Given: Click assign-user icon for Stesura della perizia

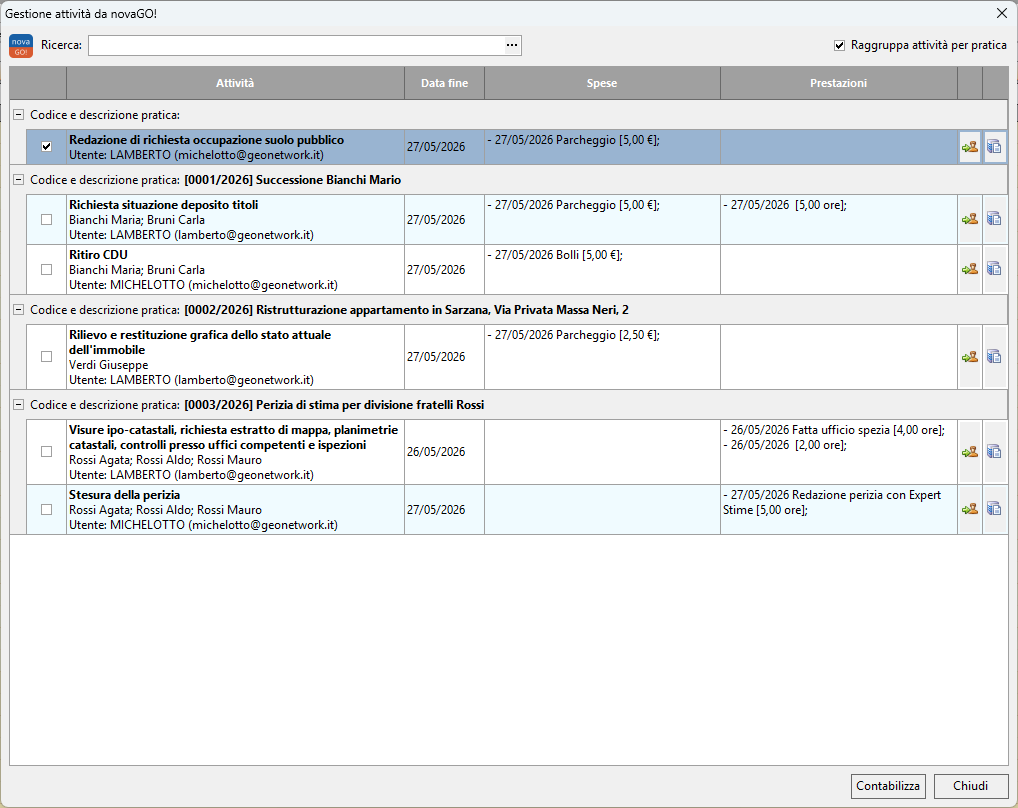Looking at the screenshot, I should point(970,509).
